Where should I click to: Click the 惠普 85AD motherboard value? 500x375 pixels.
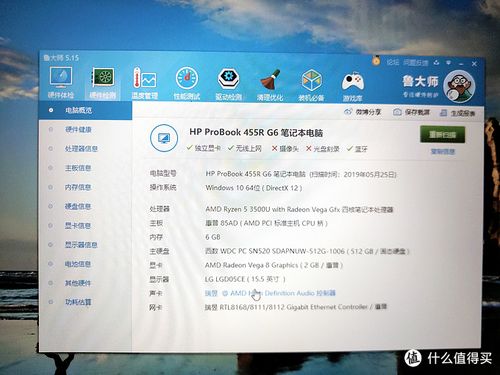(x=266, y=223)
